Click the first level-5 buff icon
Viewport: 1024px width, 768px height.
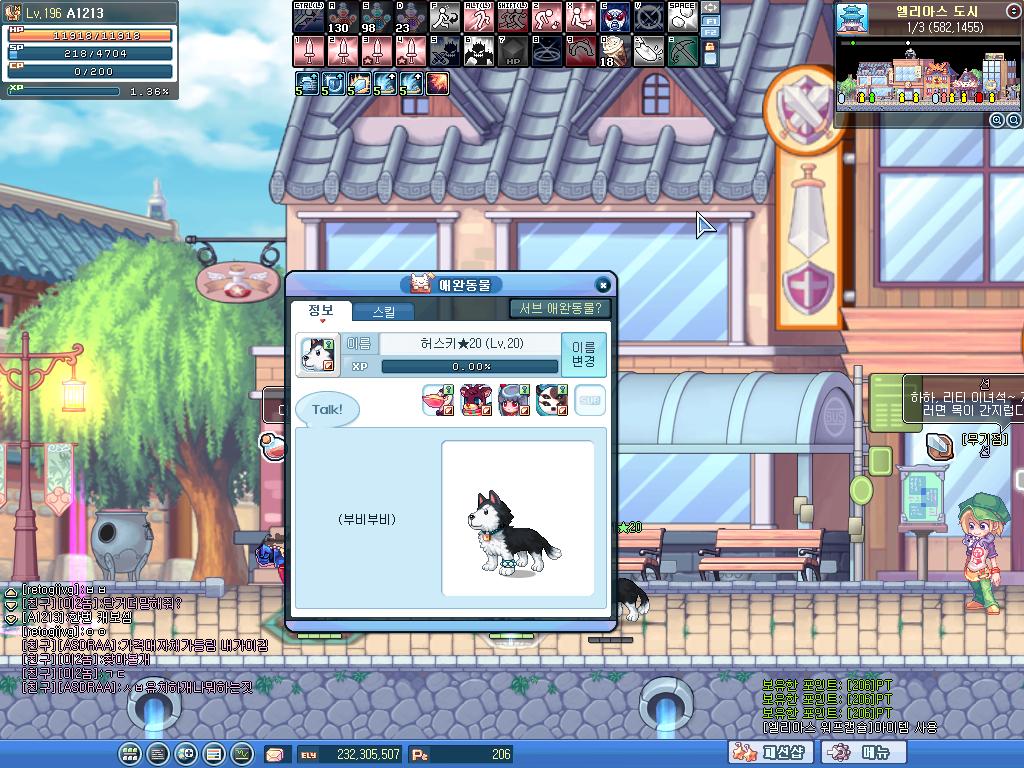[307, 84]
